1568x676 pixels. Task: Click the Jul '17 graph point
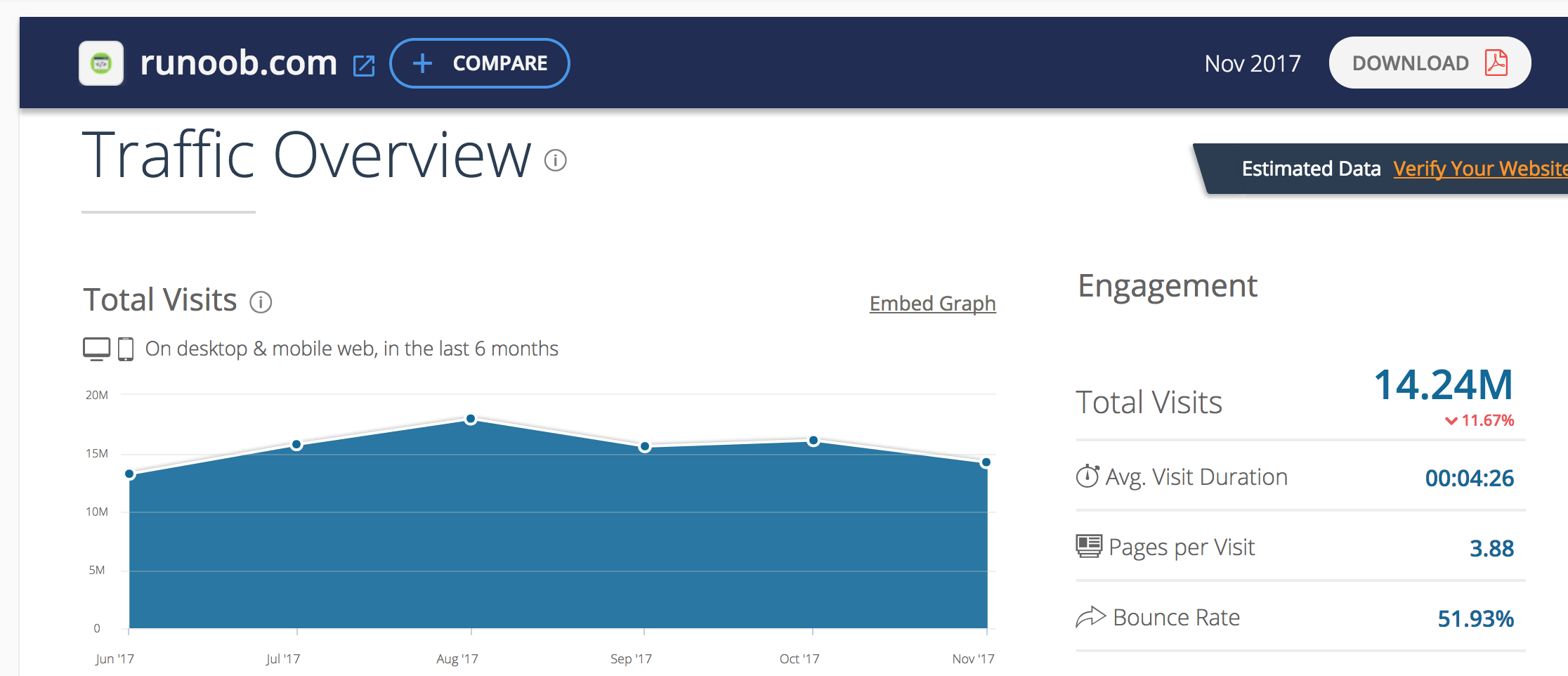click(x=296, y=445)
